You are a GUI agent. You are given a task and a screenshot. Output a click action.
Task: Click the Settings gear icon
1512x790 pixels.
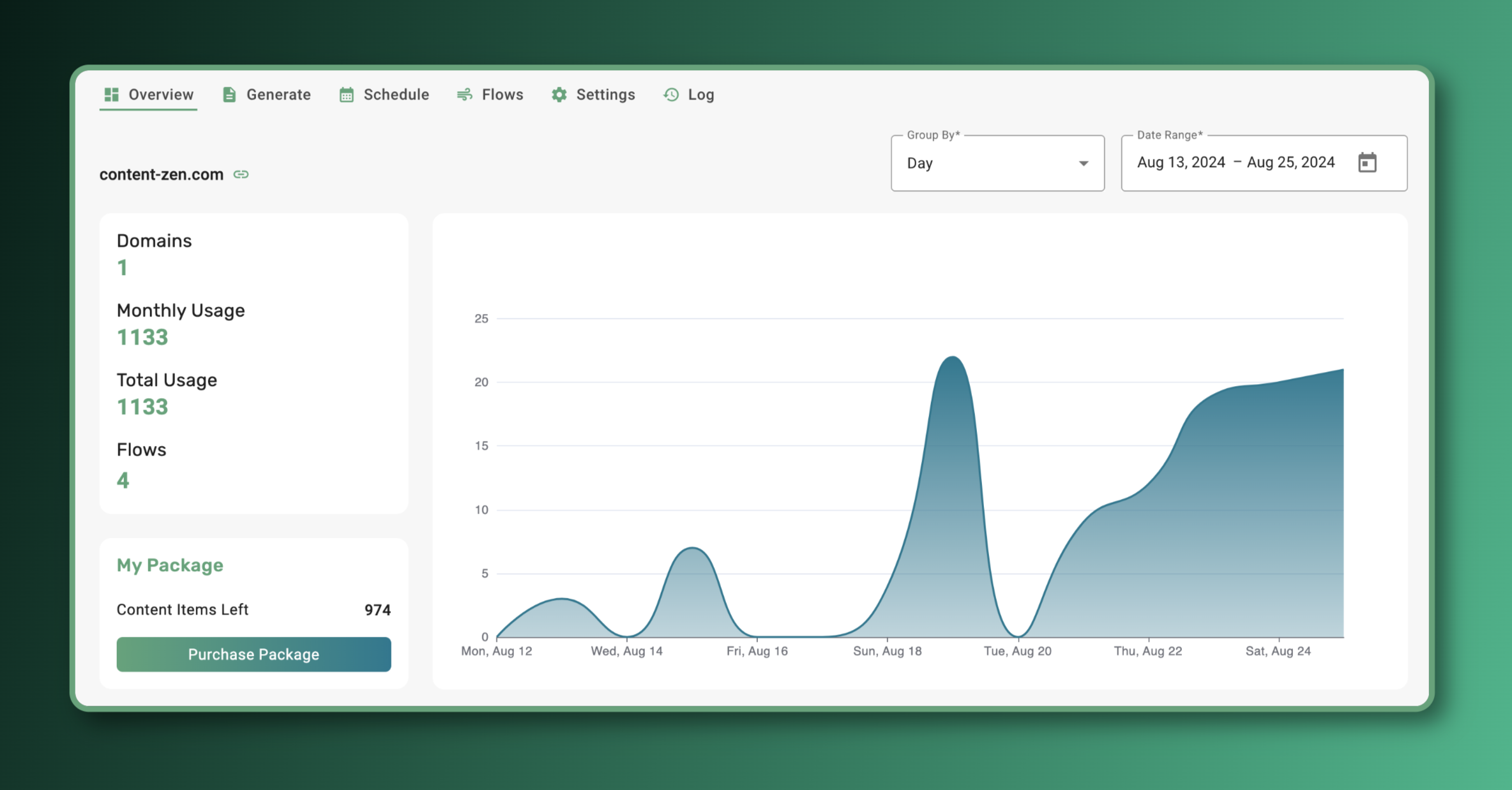point(557,95)
